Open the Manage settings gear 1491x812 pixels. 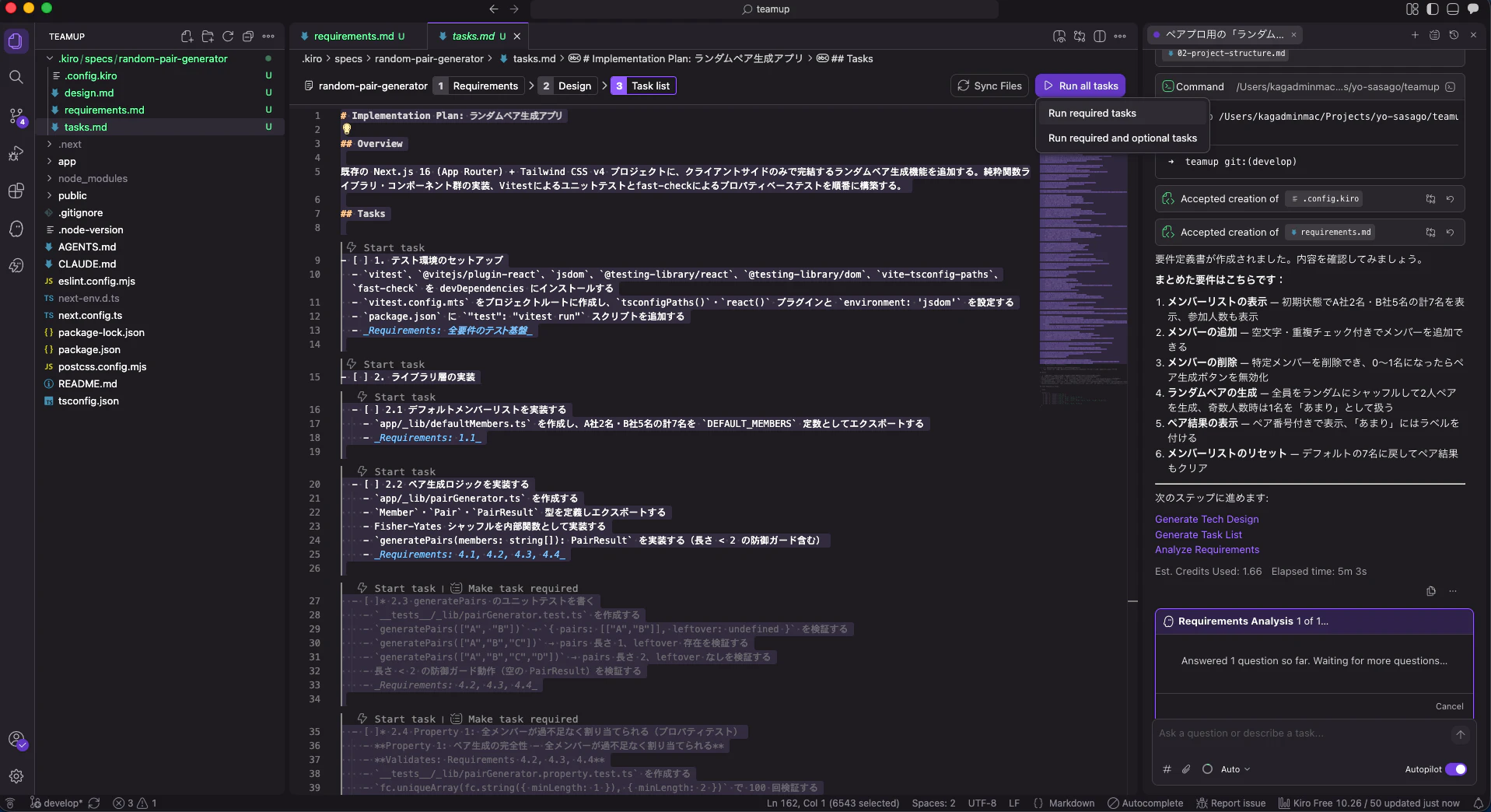[x=16, y=775]
